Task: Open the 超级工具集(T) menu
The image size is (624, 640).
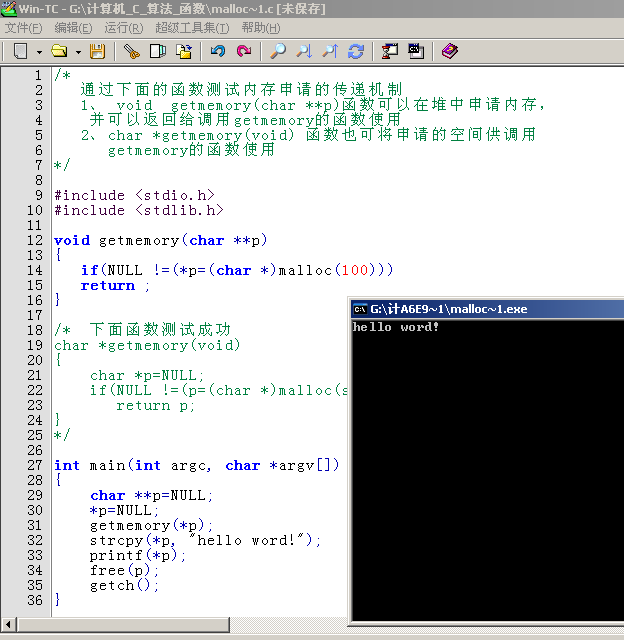Action: (192, 28)
